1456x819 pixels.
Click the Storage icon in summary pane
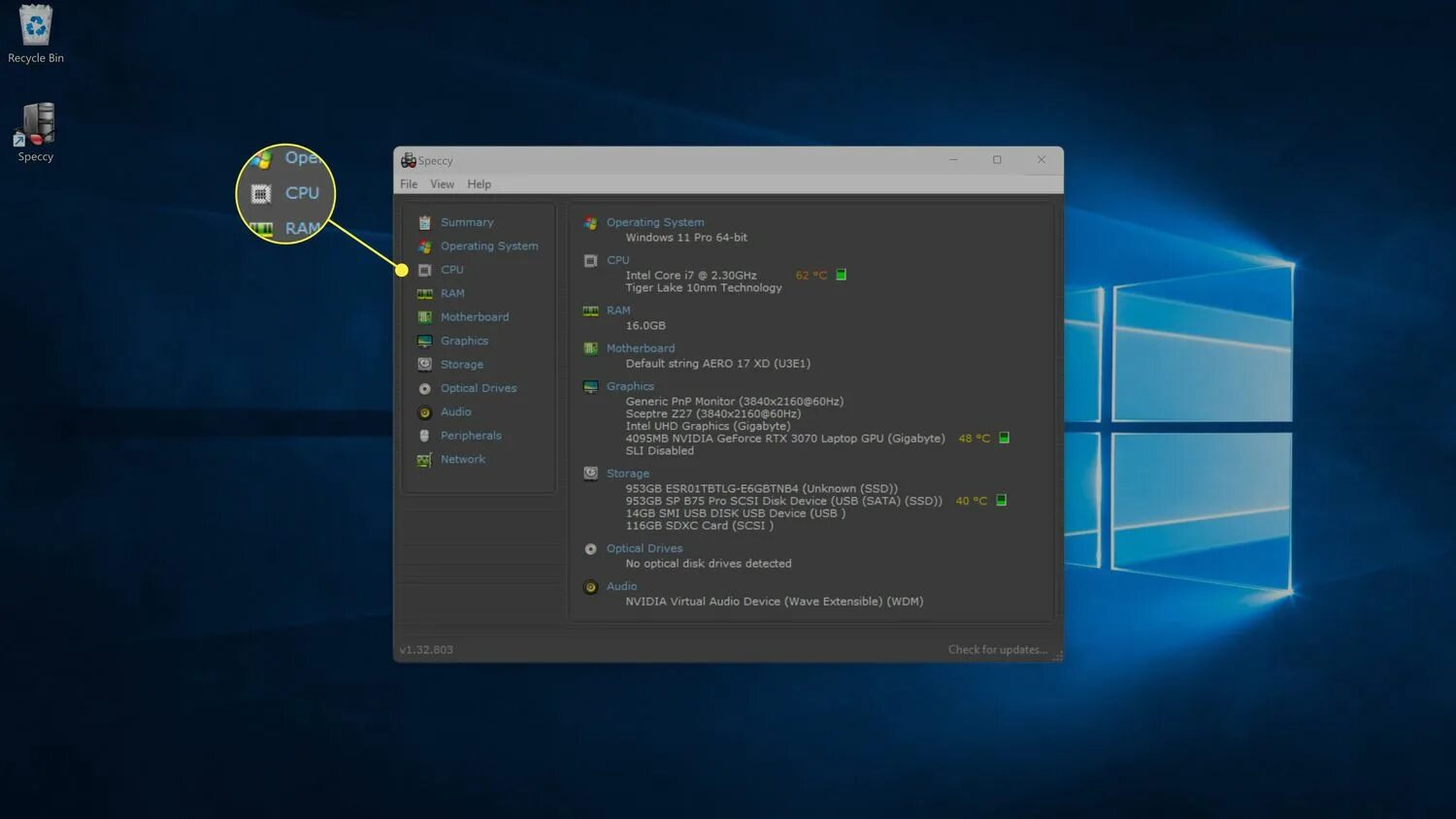pyautogui.click(x=590, y=474)
